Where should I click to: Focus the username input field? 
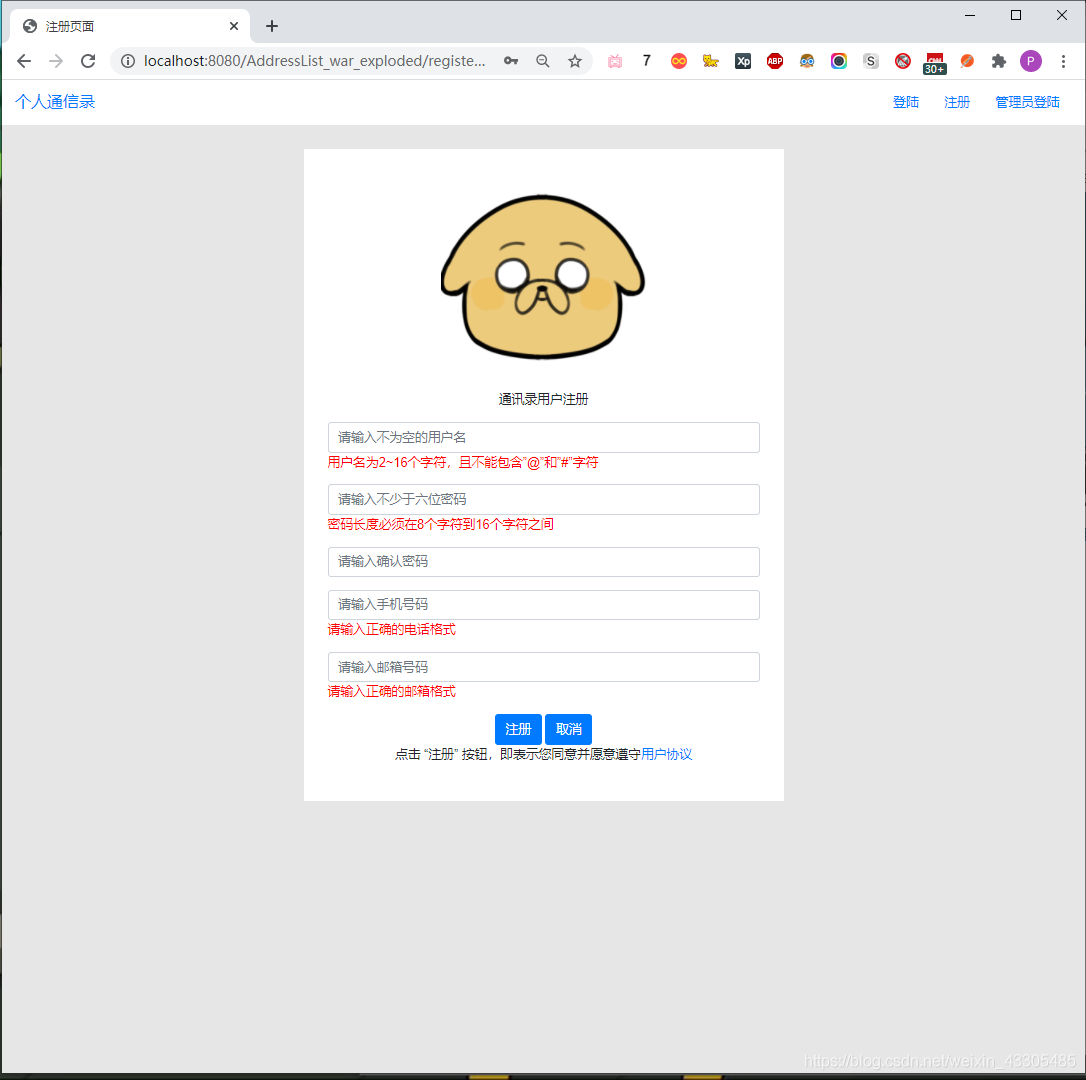click(x=544, y=437)
